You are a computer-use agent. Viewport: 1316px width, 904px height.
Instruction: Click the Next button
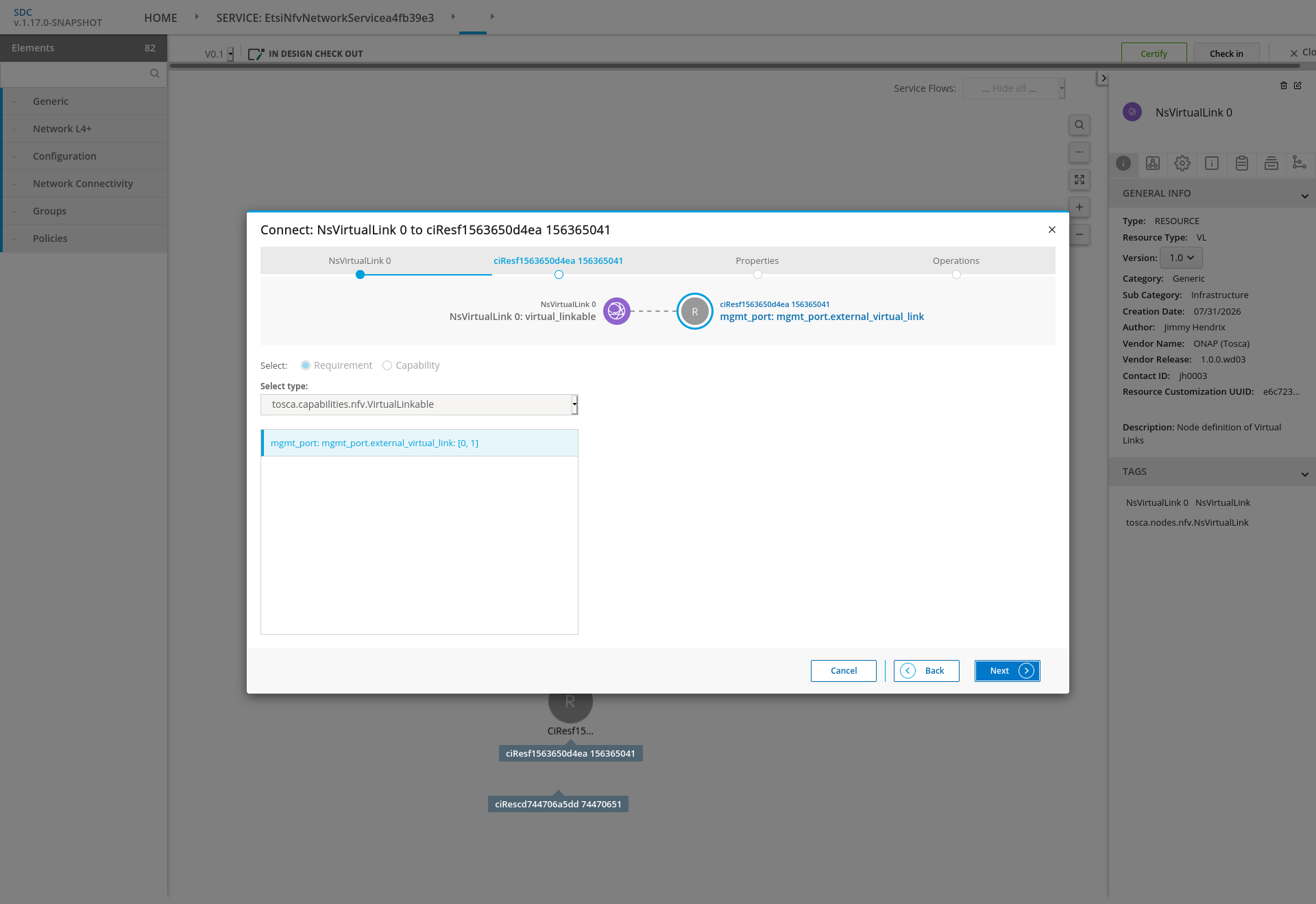(x=1008, y=671)
